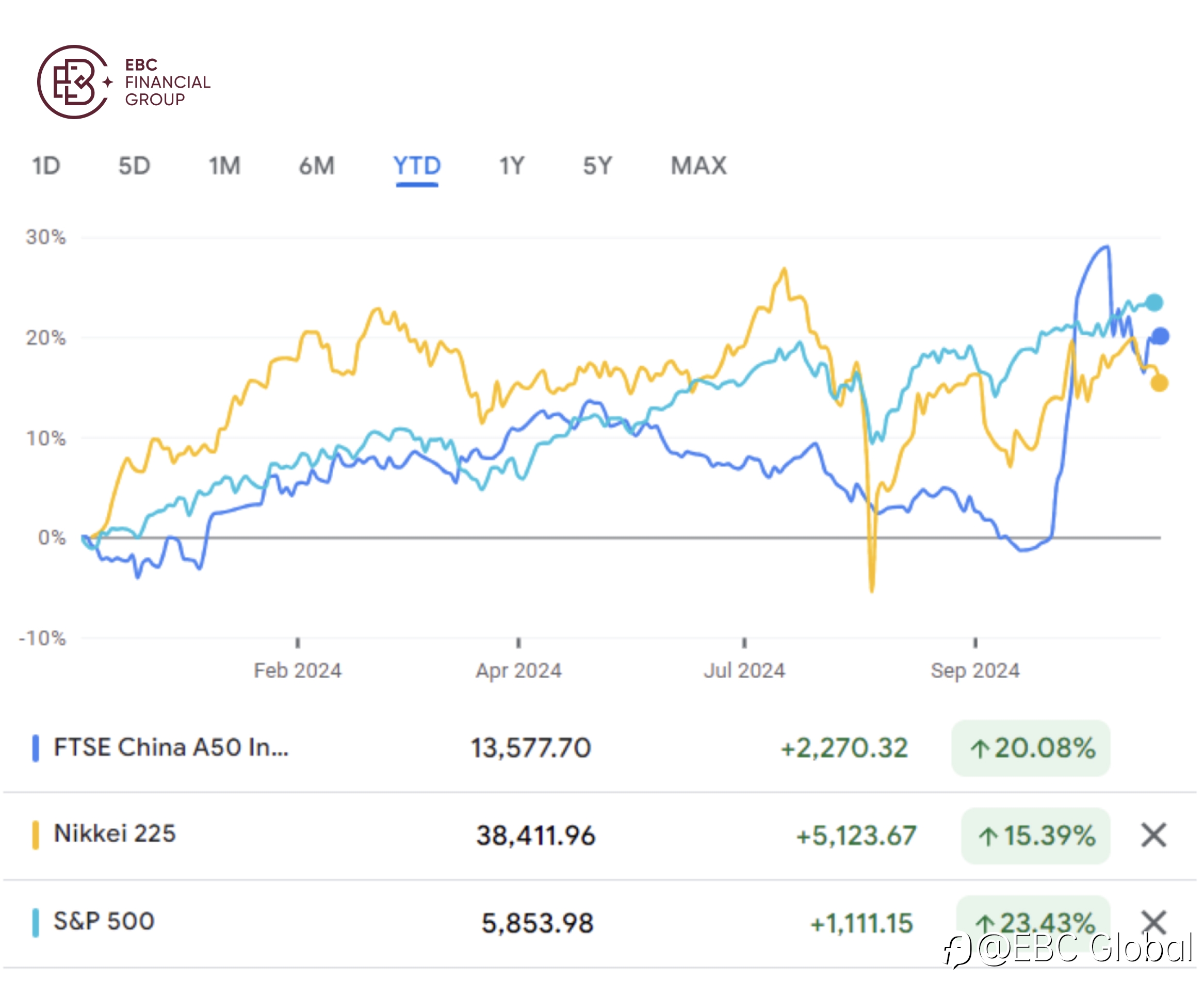
Task: Click the value 5,853.98
Action: (538, 924)
